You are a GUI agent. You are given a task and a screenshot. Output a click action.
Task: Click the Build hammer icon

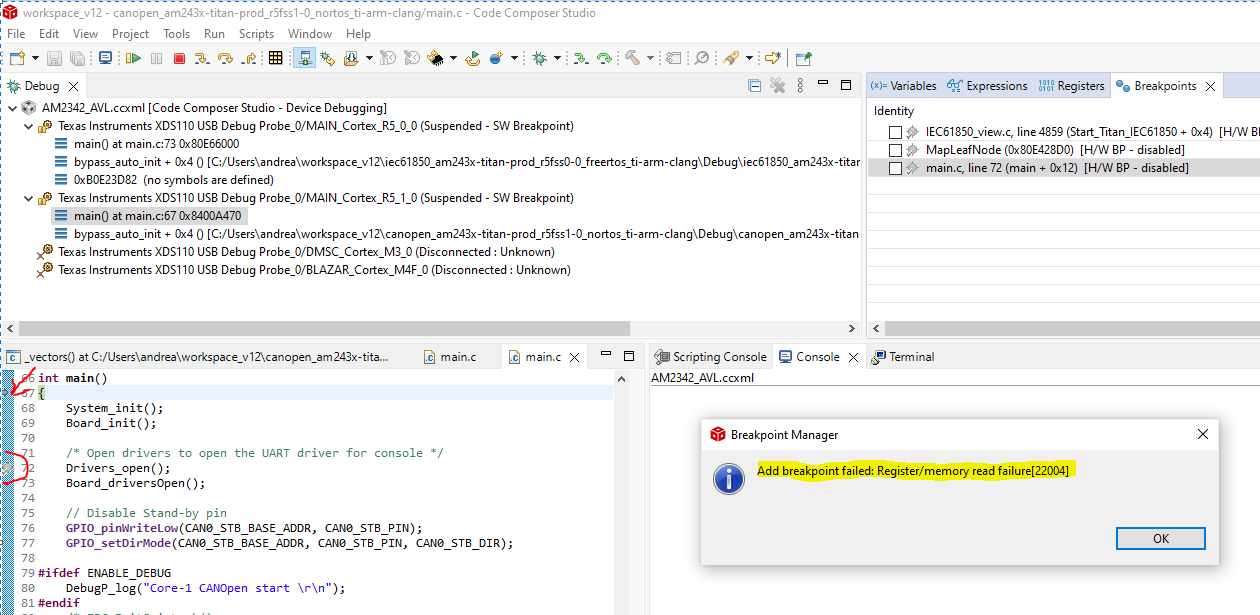click(x=631, y=58)
